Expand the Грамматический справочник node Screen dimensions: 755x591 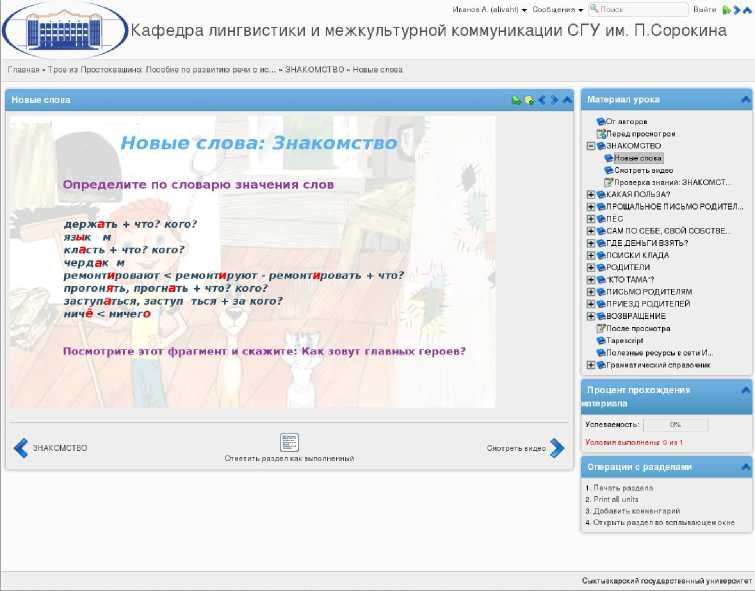pos(590,365)
